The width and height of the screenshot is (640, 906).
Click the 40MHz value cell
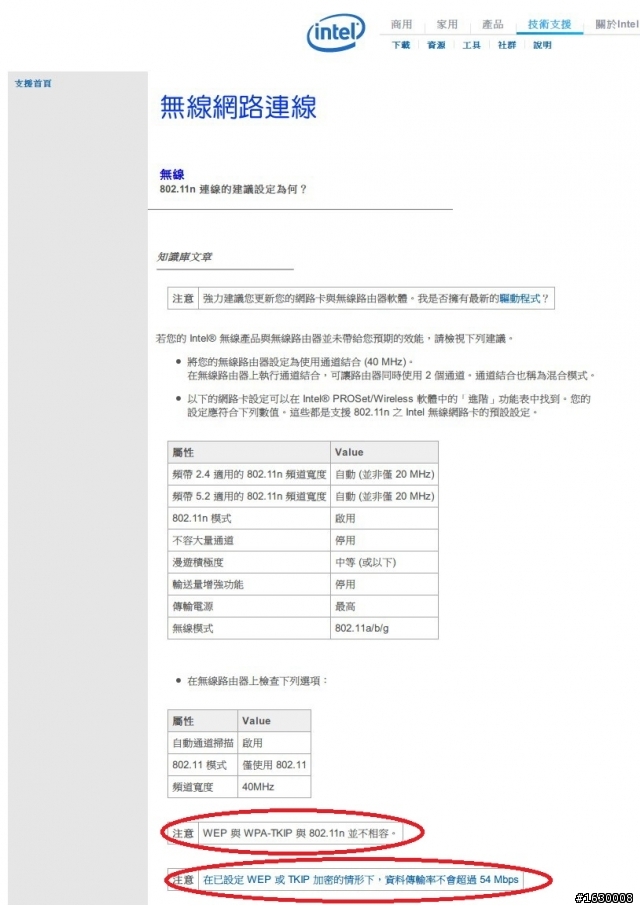tap(274, 787)
